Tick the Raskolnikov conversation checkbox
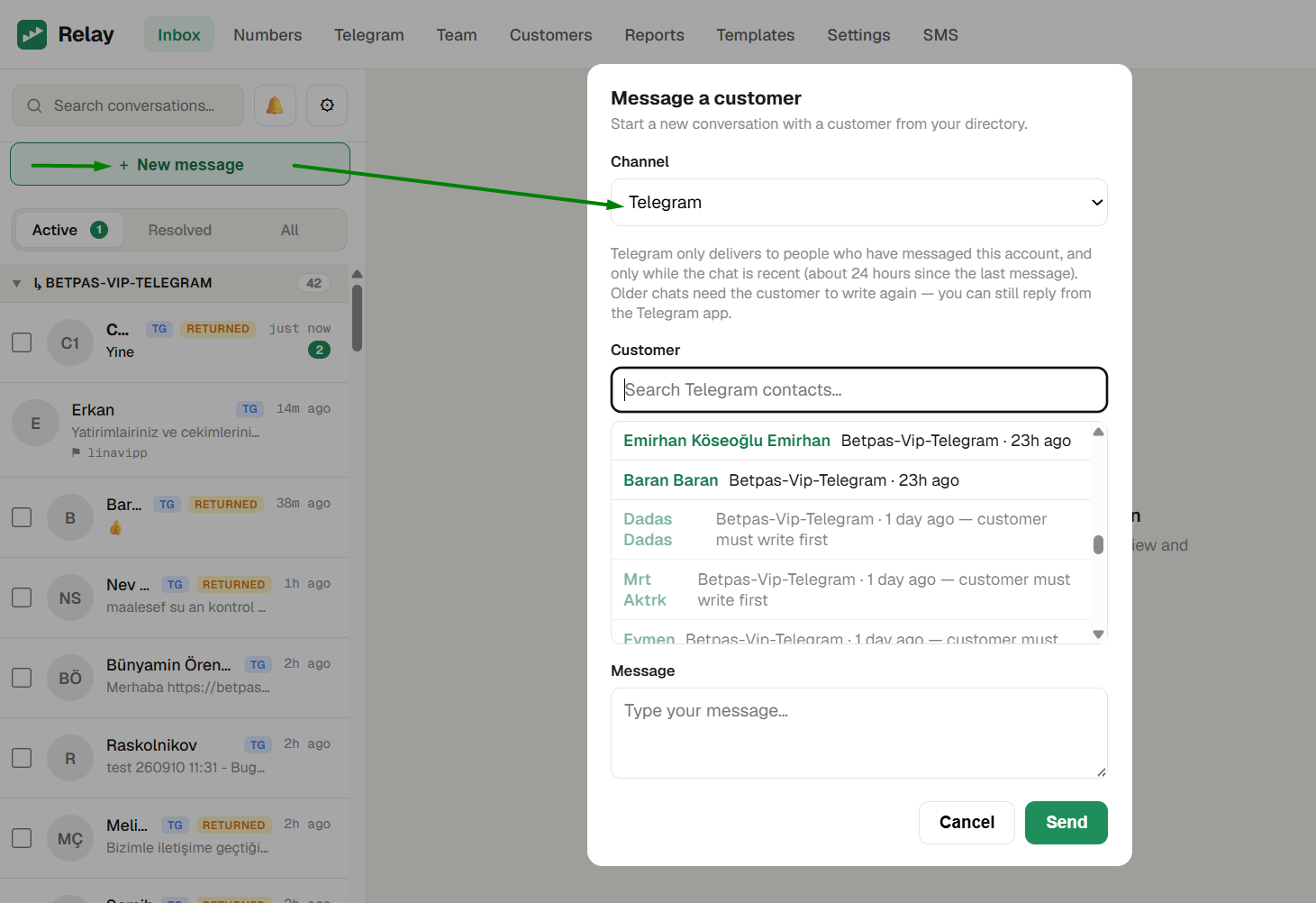The image size is (1316, 903). point(22,758)
